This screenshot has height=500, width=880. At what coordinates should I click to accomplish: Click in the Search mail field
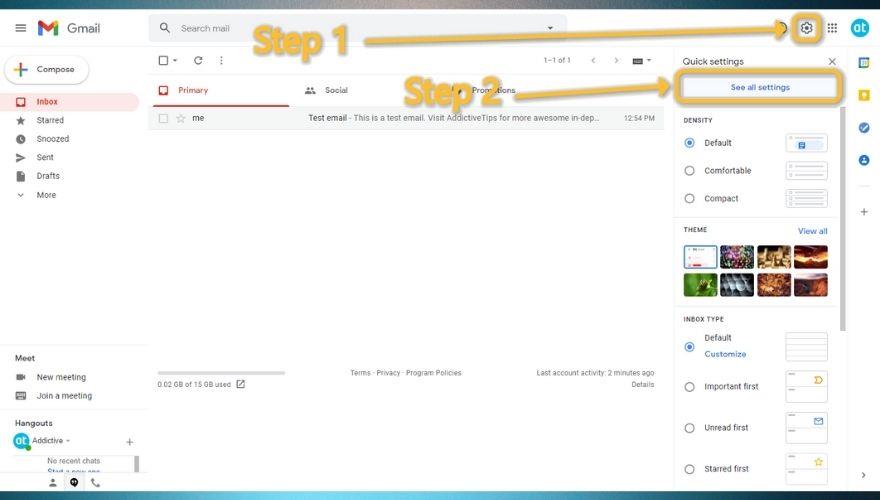tap(350, 28)
